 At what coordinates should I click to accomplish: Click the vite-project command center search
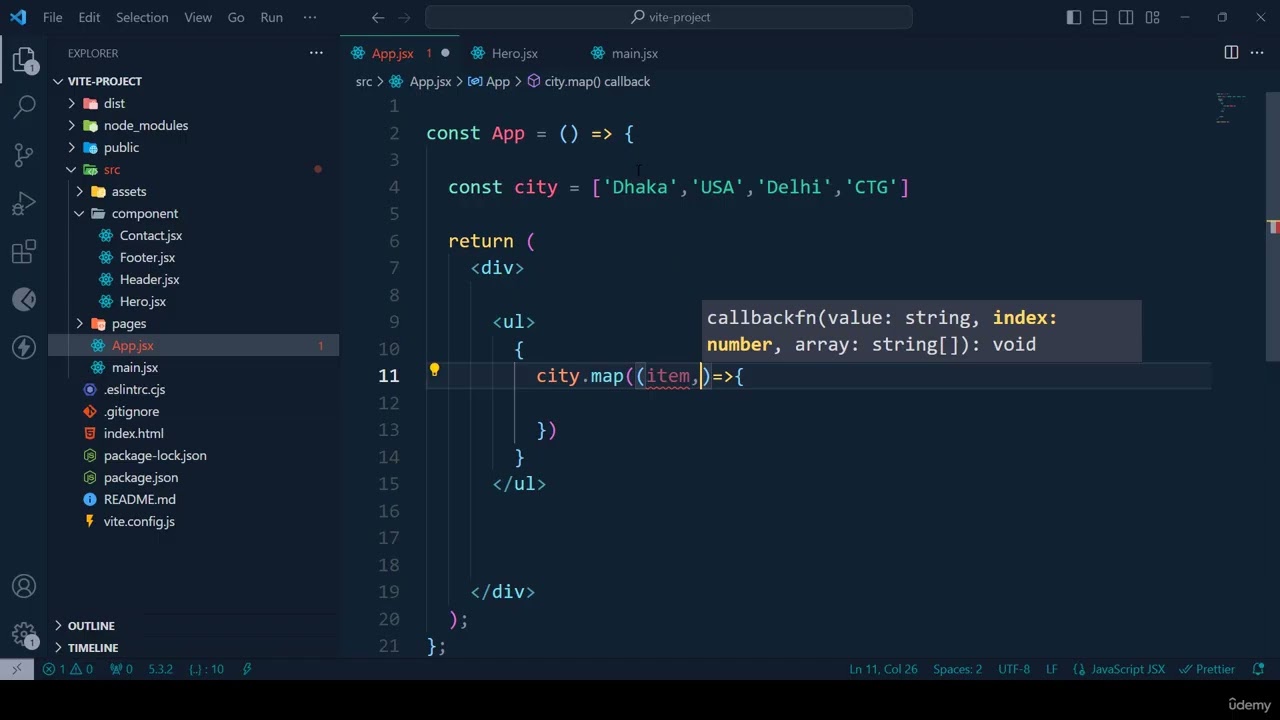[668, 17]
